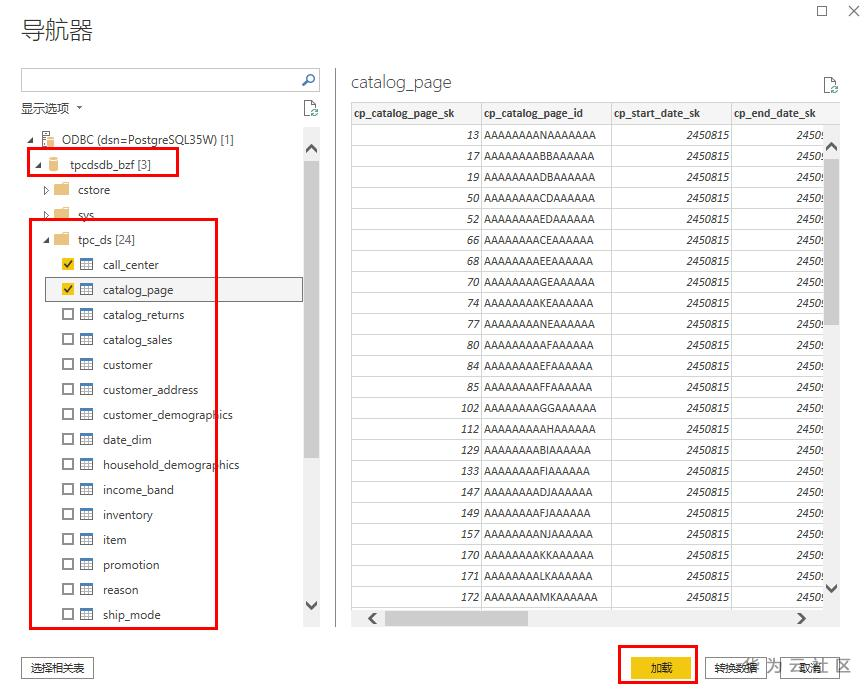Expand the sys folder
This screenshot has width=864, height=691.
pos(46,214)
